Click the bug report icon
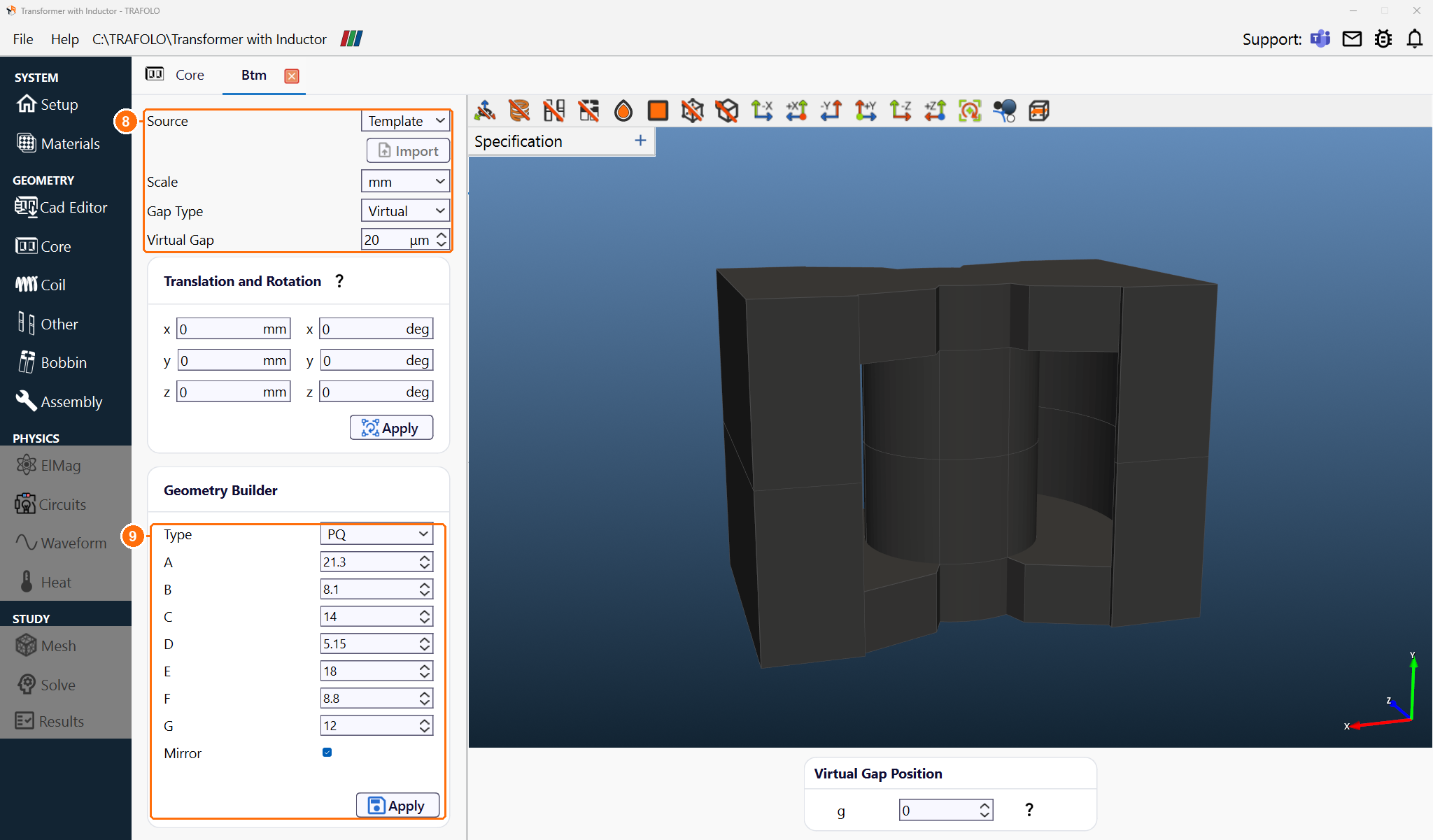The image size is (1433, 840). tap(1383, 39)
